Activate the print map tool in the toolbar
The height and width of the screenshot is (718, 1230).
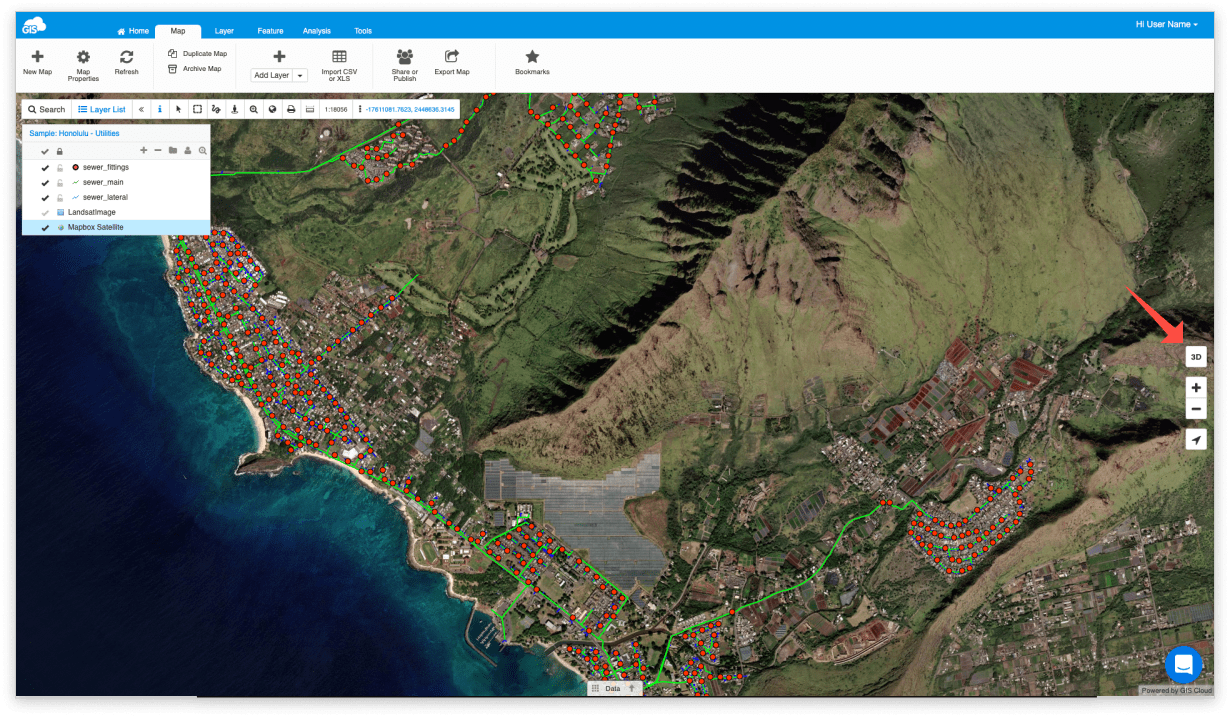point(292,110)
